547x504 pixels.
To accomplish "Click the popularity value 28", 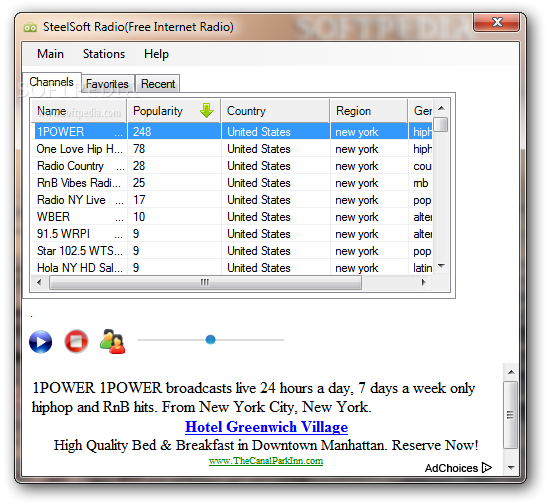I will tap(139, 166).
